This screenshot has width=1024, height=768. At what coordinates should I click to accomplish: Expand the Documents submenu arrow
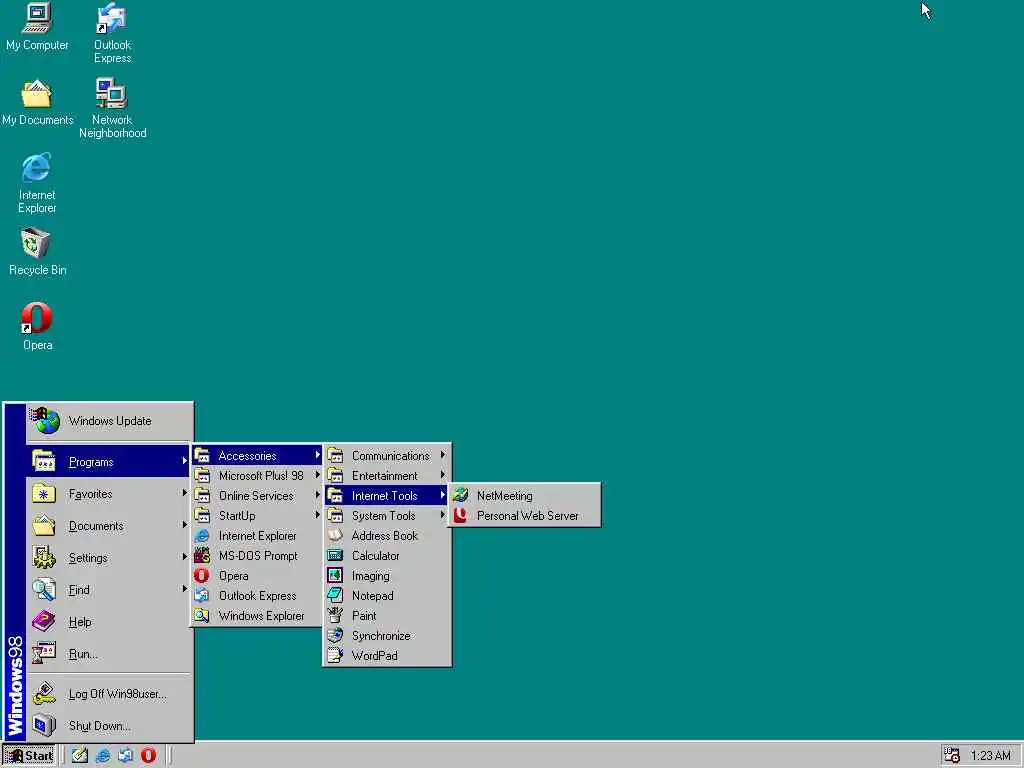click(185, 525)
